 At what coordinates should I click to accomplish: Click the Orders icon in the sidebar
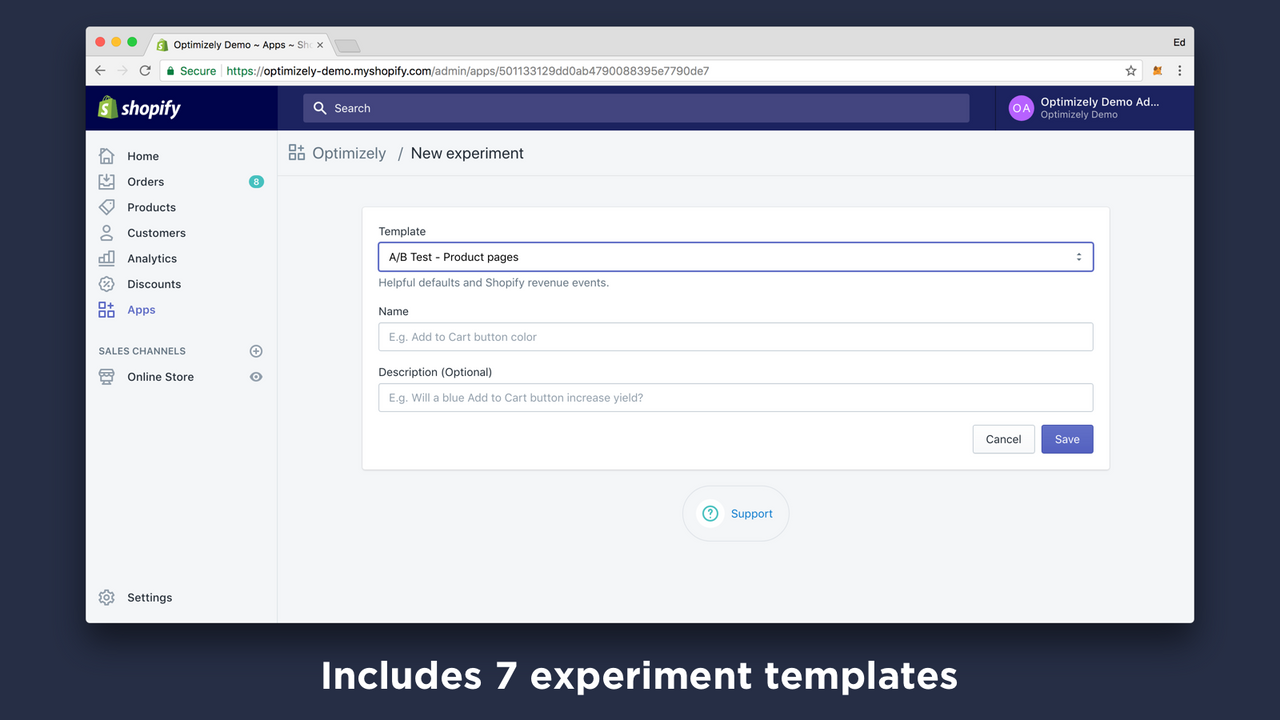click(x=106, y=181)
